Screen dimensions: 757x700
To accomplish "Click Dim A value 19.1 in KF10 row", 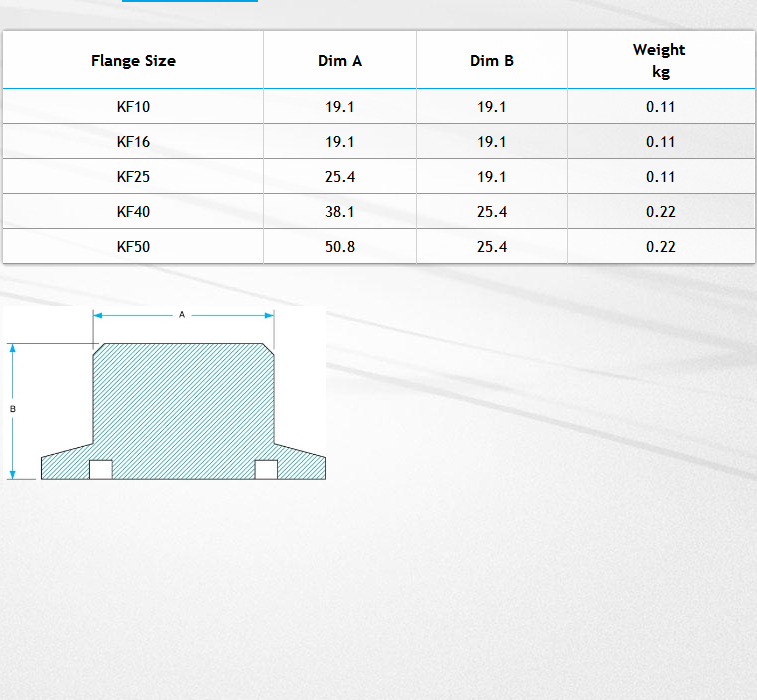I will 340,106.
